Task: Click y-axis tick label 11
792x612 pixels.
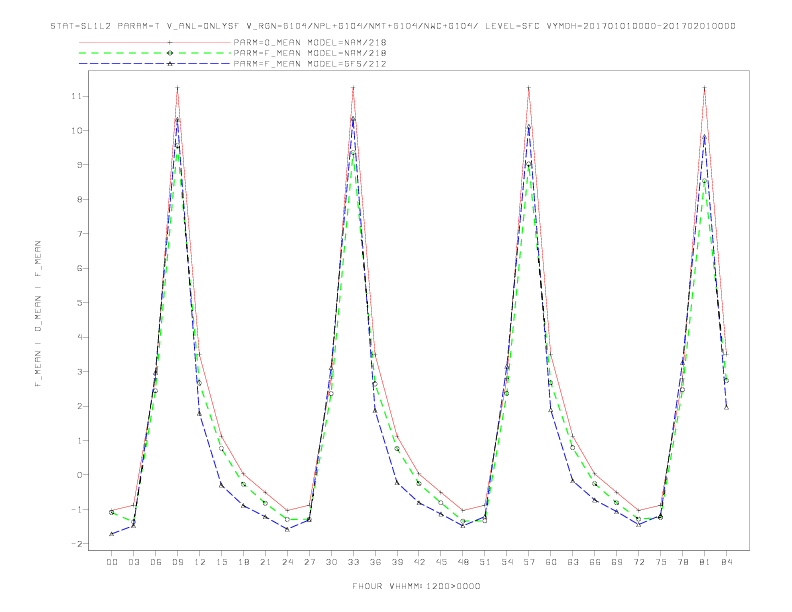Action: [77, 96]
